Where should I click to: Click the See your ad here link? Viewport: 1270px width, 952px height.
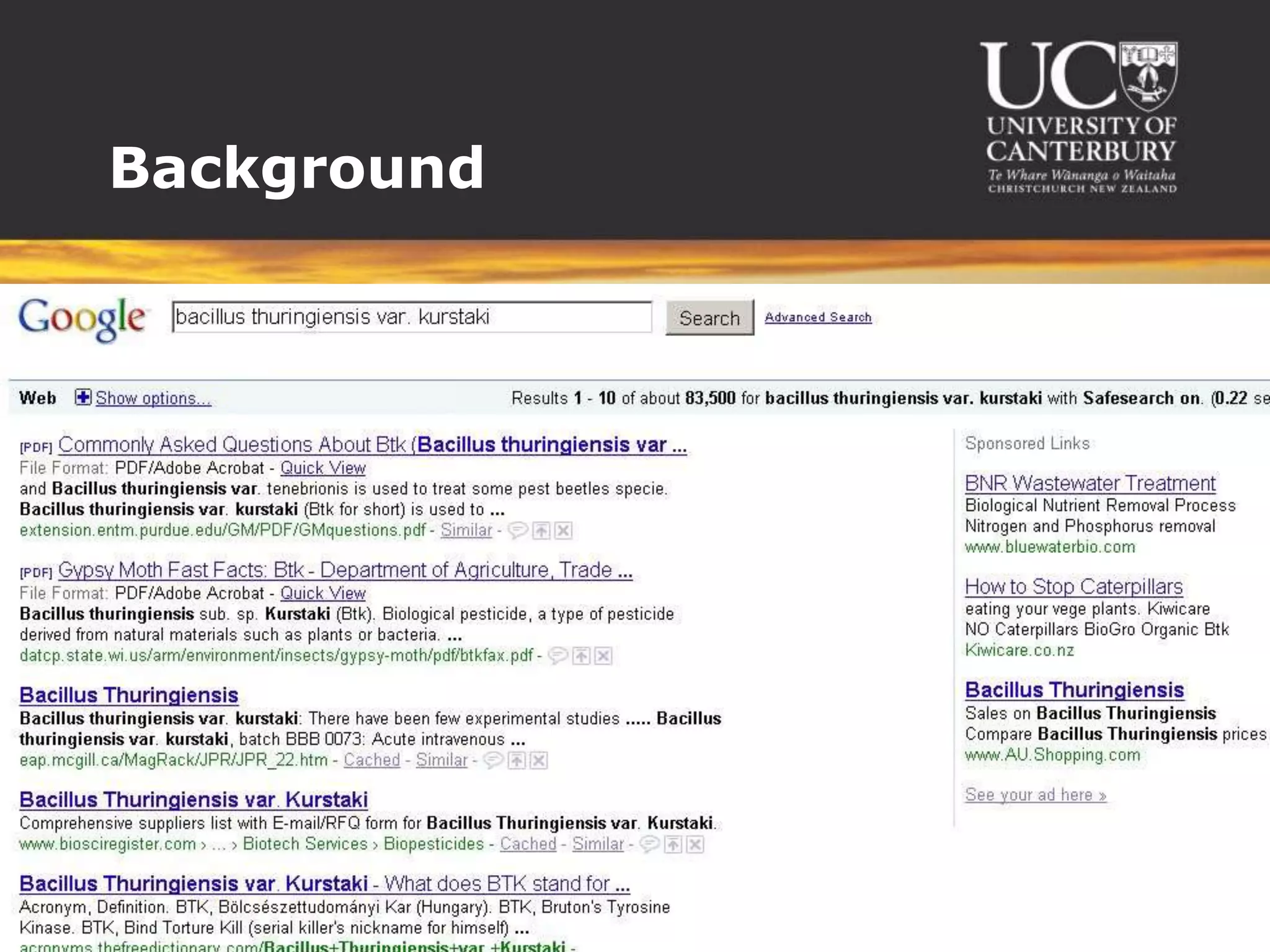pyautogui.click(x=1035, y=795)
